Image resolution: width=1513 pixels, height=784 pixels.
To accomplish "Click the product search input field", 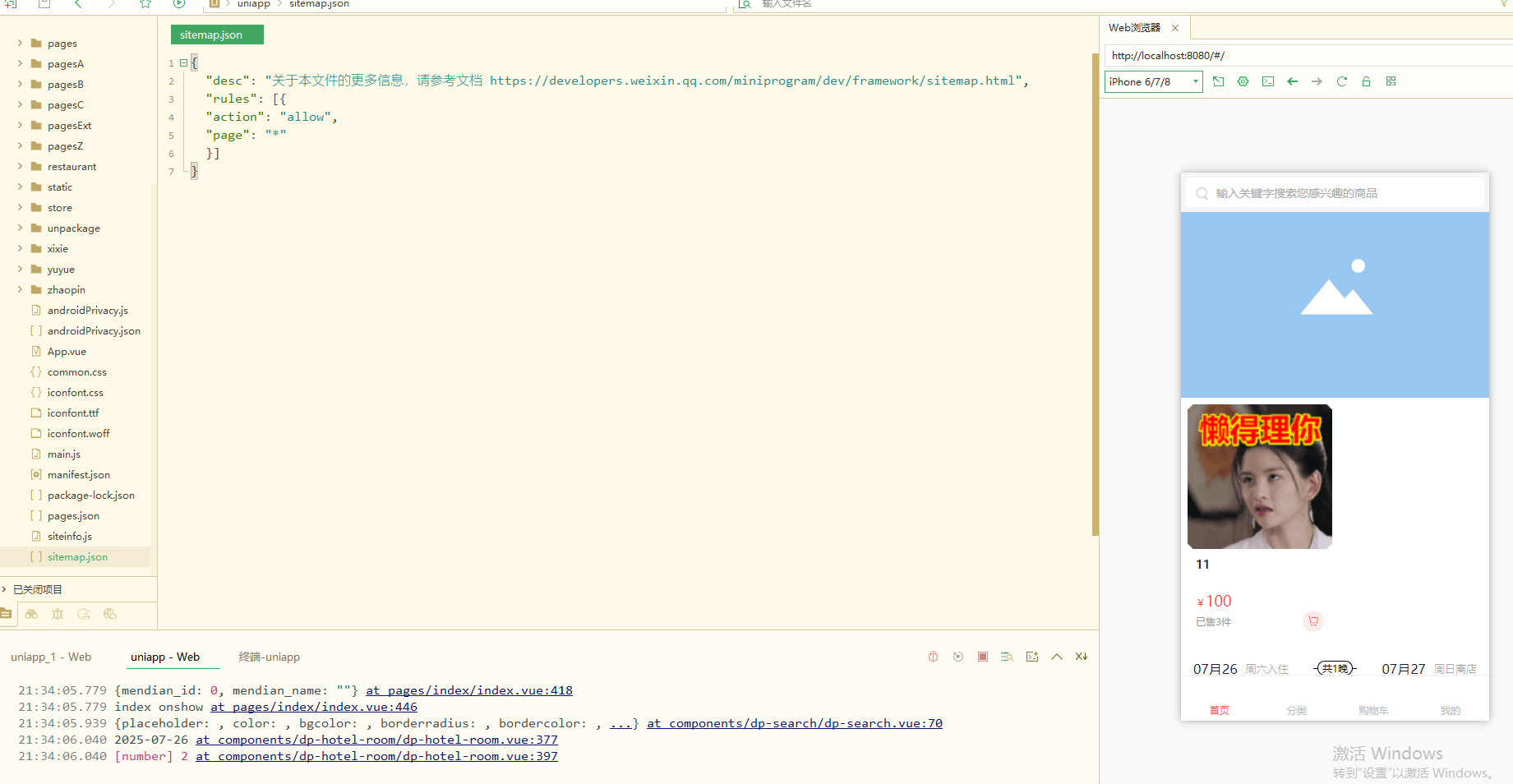I will tap(1334, 193).
